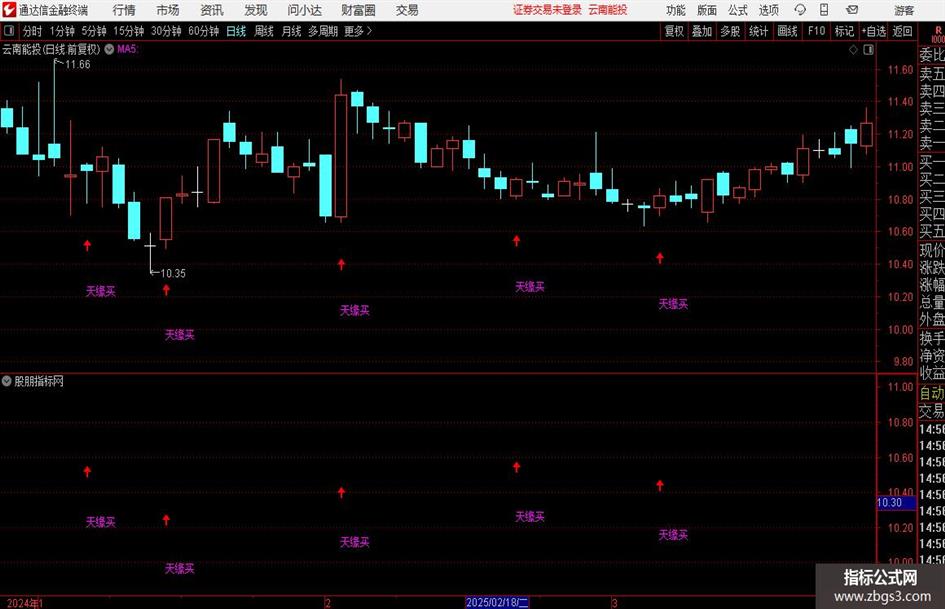Switch to 30分钟 period tab
The width and height of the screenshot is (945, 609).
click(x=166, y=31)
